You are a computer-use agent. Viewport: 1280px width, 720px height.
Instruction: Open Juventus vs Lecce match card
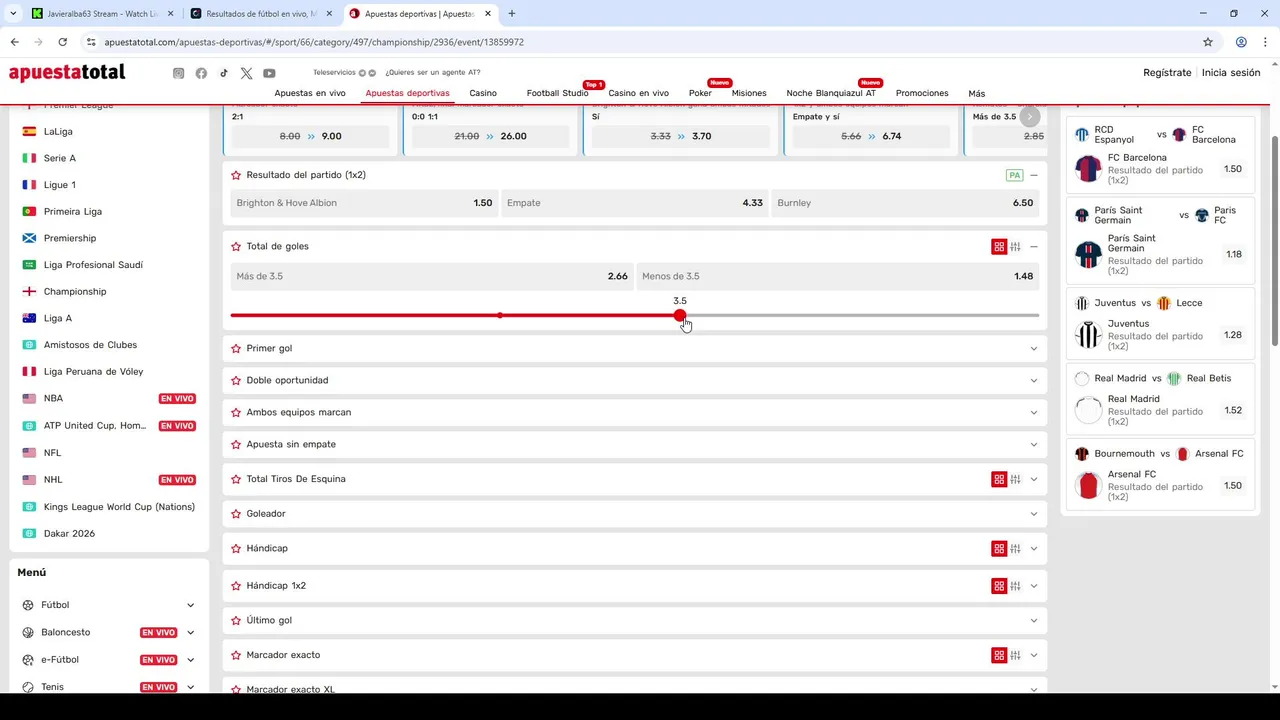[x=1160, y=322]
